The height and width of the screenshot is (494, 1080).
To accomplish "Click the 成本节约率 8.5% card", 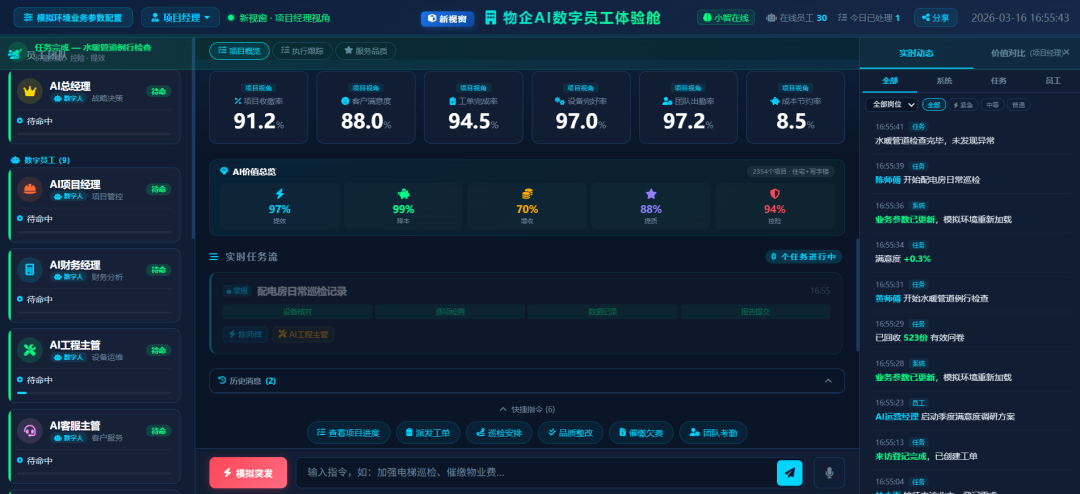I will click(x=796, y=107).
